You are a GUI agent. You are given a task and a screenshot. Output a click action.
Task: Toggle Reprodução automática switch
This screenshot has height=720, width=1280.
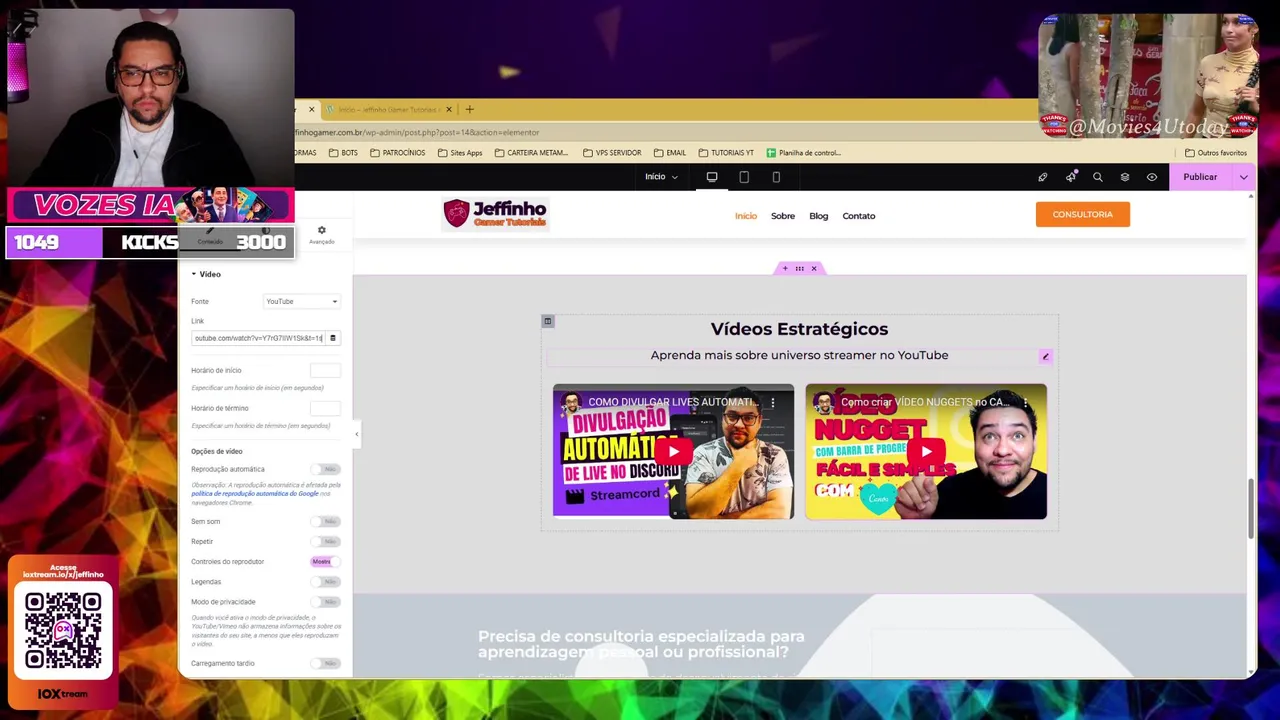pos(325,469)
